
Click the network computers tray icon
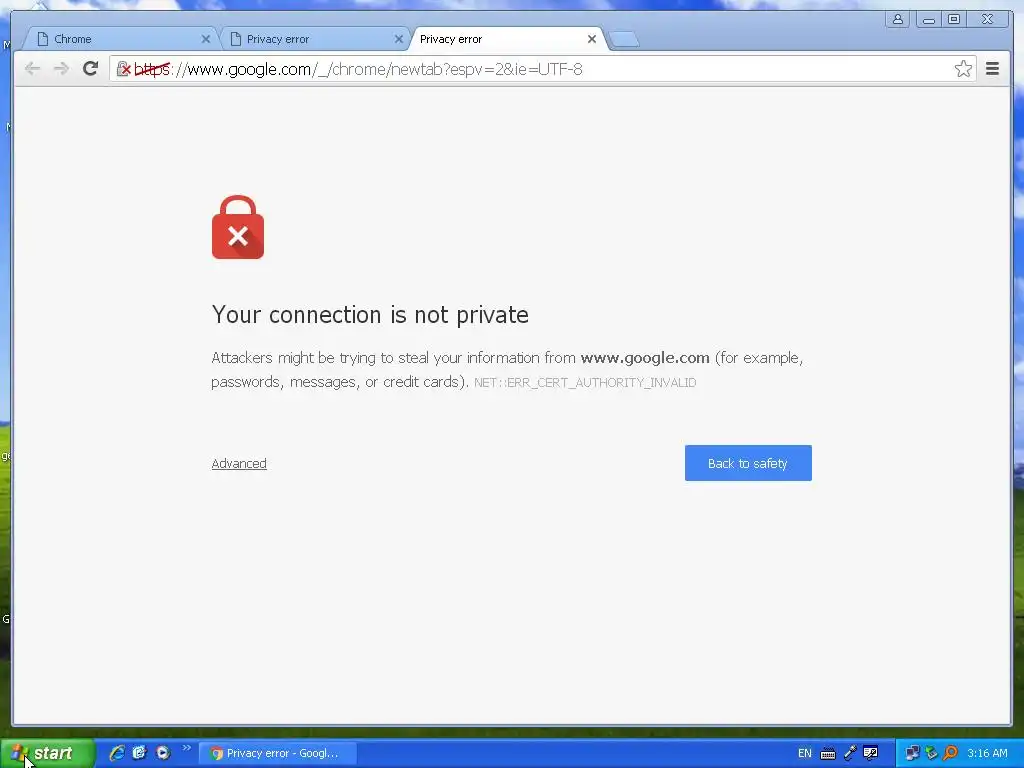coord(912,753)
